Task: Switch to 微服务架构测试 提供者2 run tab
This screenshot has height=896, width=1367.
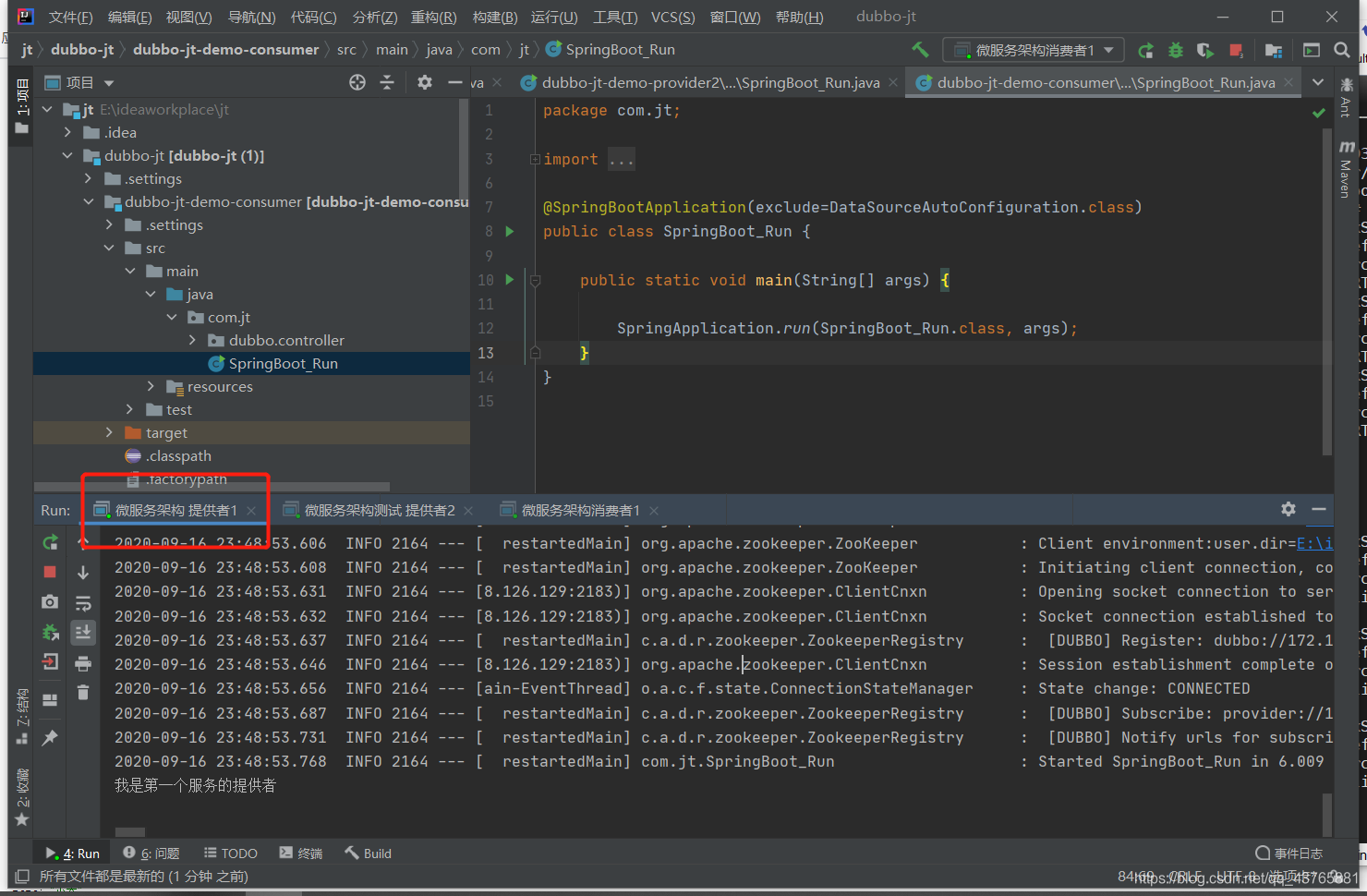Action: point(380,510)
